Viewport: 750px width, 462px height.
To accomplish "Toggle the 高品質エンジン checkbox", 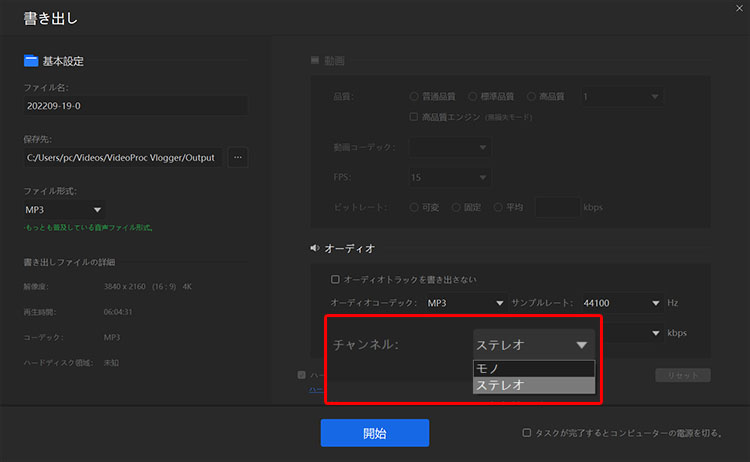I will click(414, 117).
